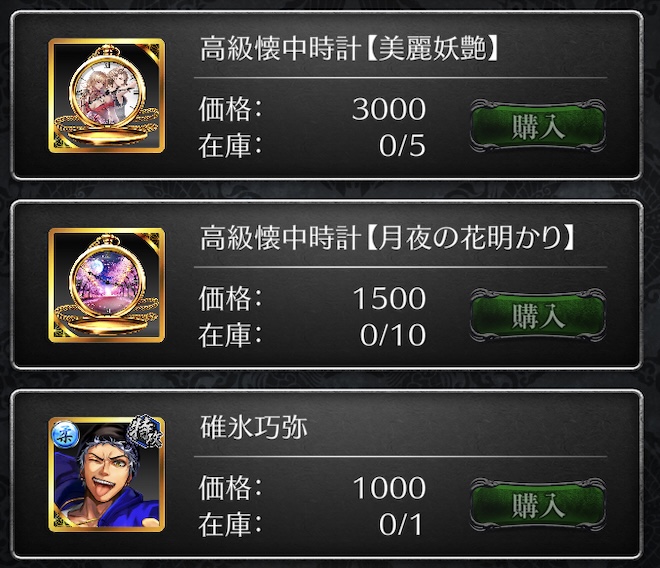The height and width of the screenshot is (568, 660).
Task: Click the 1000 price value
Action: (389, 488)
